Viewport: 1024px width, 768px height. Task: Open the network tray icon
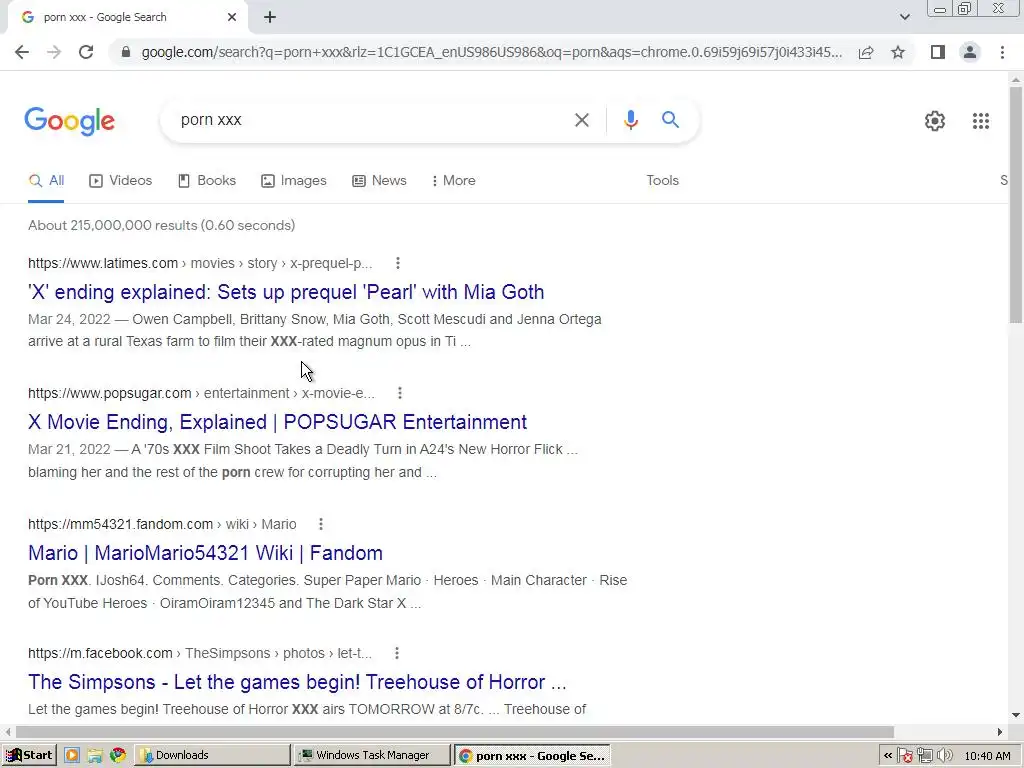[924, 756]
